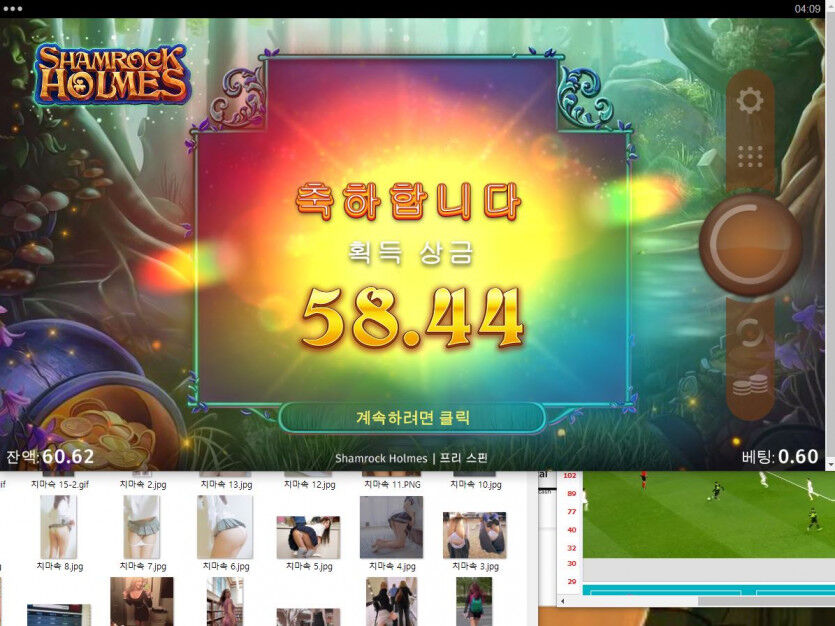Screen dimensions: 835x626
Task: Click the file name 치마속 15-2.gif
Action: coord(60,484)
